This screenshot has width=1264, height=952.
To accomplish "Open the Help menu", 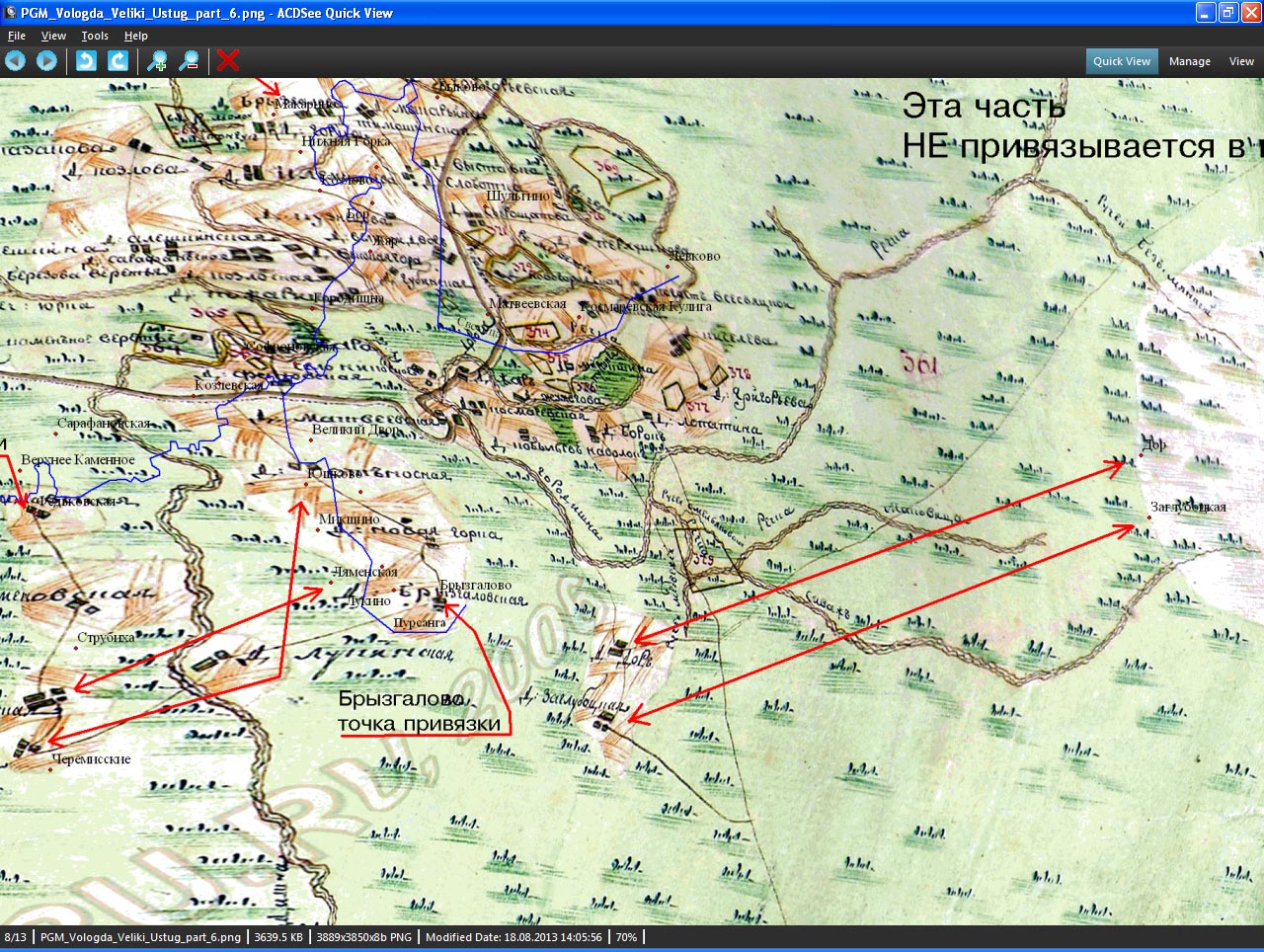I will tap(136, 36).
